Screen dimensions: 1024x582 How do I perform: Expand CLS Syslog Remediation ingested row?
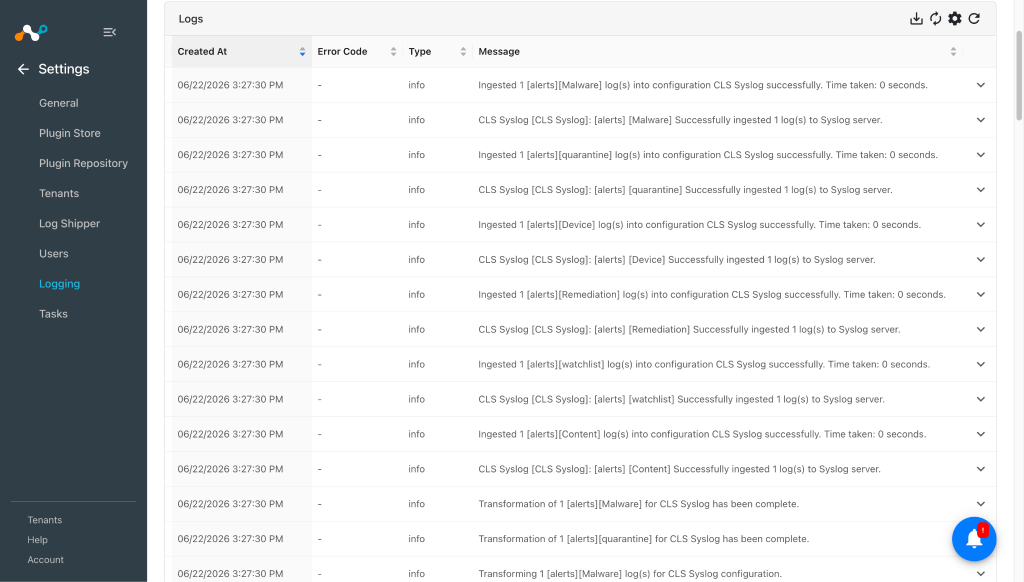pos(980,330)
